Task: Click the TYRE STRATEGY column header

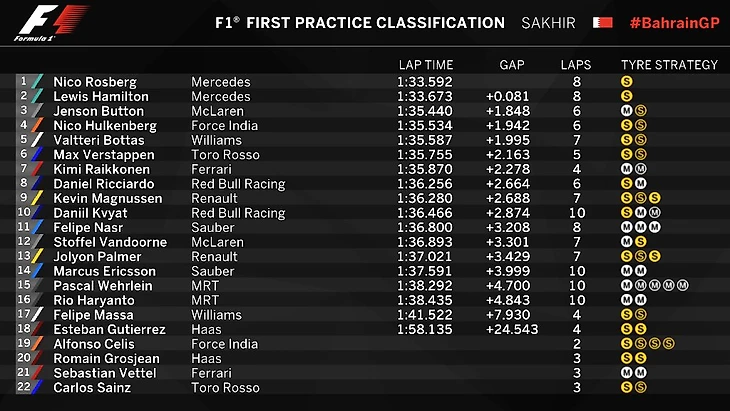Action: coord(669,65)
